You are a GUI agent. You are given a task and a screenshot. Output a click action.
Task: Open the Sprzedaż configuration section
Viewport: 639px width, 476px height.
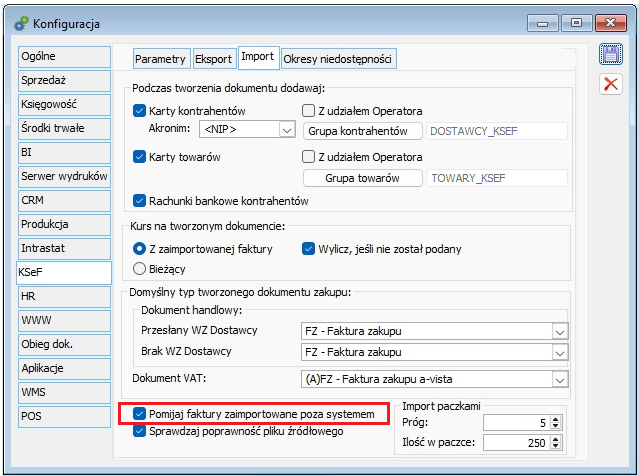[64, 80]
